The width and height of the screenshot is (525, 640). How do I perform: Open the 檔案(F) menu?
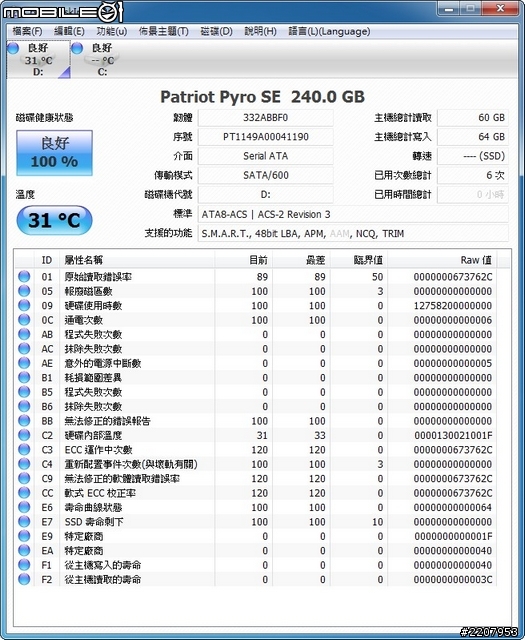click(27, 31)
